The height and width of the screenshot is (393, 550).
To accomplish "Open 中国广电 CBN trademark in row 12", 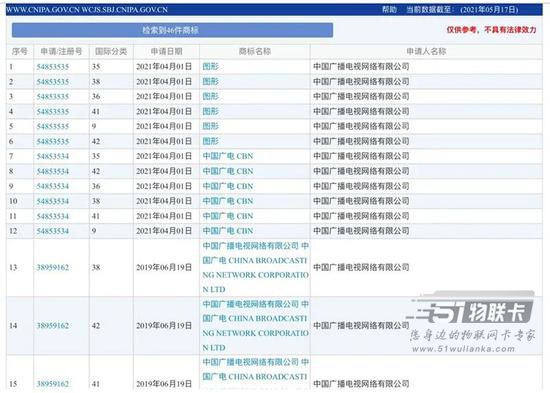I will pos(228,231).
